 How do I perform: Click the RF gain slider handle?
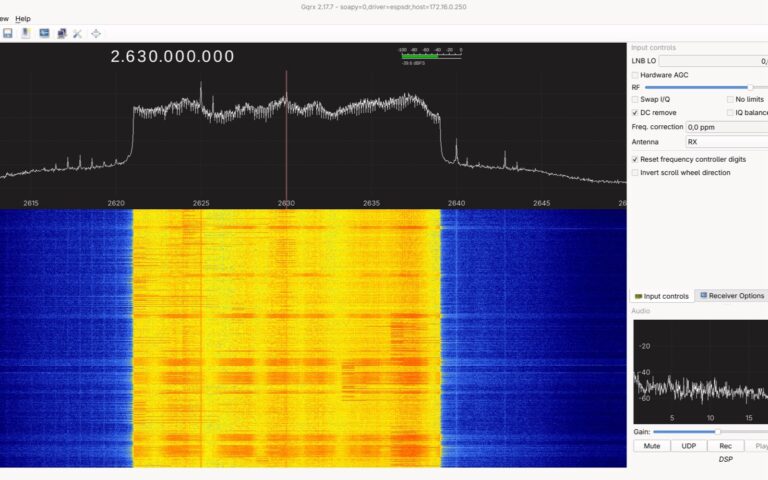[x=750, y=87]
